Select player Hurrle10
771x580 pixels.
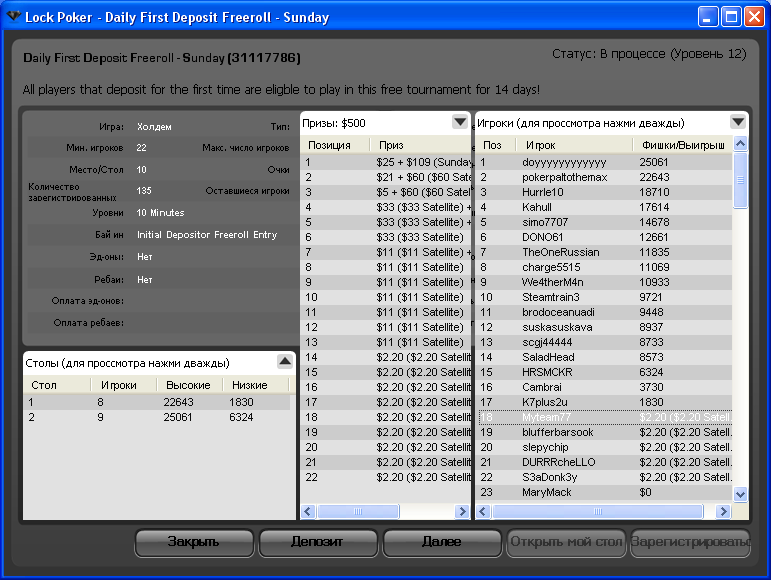click(x=605, y=192)
